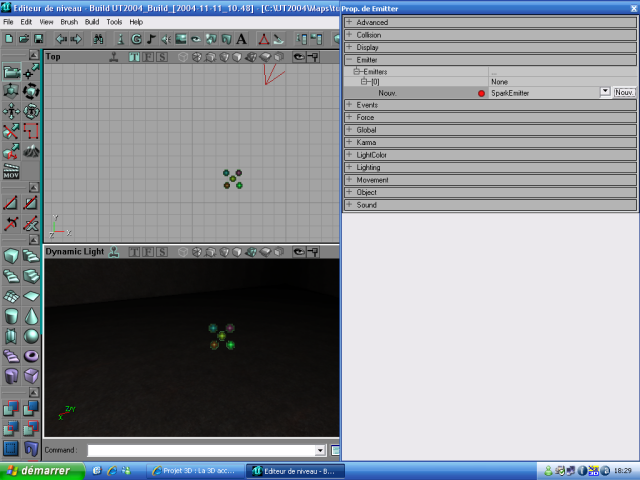Click the MOV matinee tool icon

11,172
